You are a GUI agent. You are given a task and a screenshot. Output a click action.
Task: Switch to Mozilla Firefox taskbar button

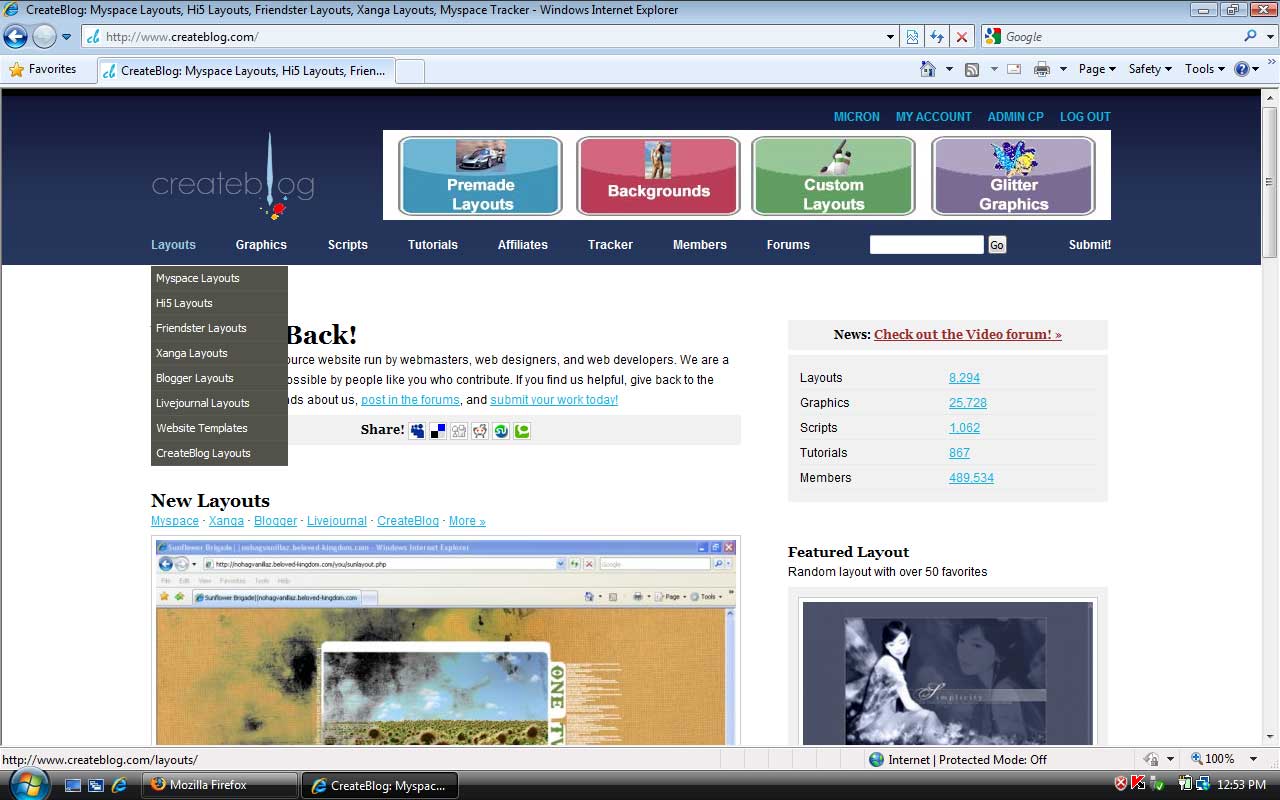coord(220,785)
